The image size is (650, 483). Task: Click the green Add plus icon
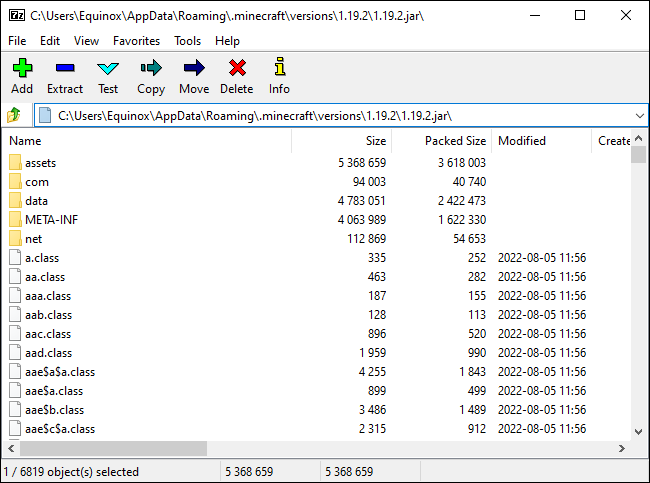click(22, 68)
